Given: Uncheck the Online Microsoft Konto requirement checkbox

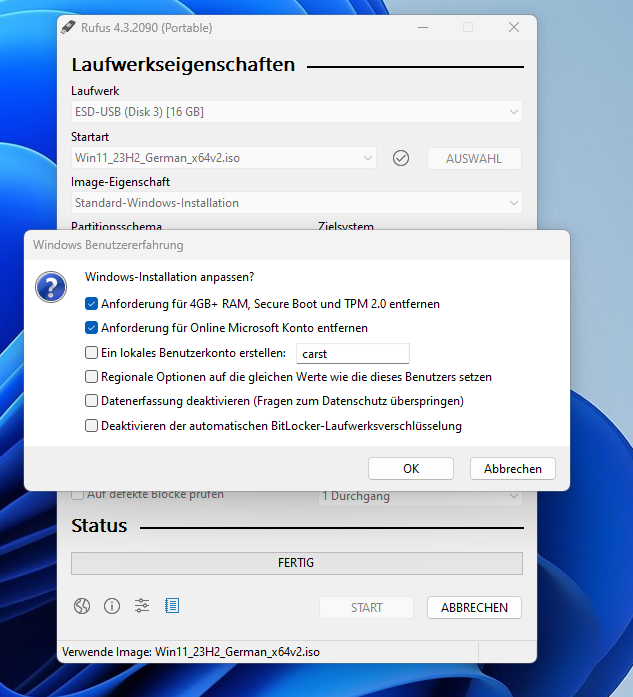Looking at the screenshot, I should click(92, 328).
